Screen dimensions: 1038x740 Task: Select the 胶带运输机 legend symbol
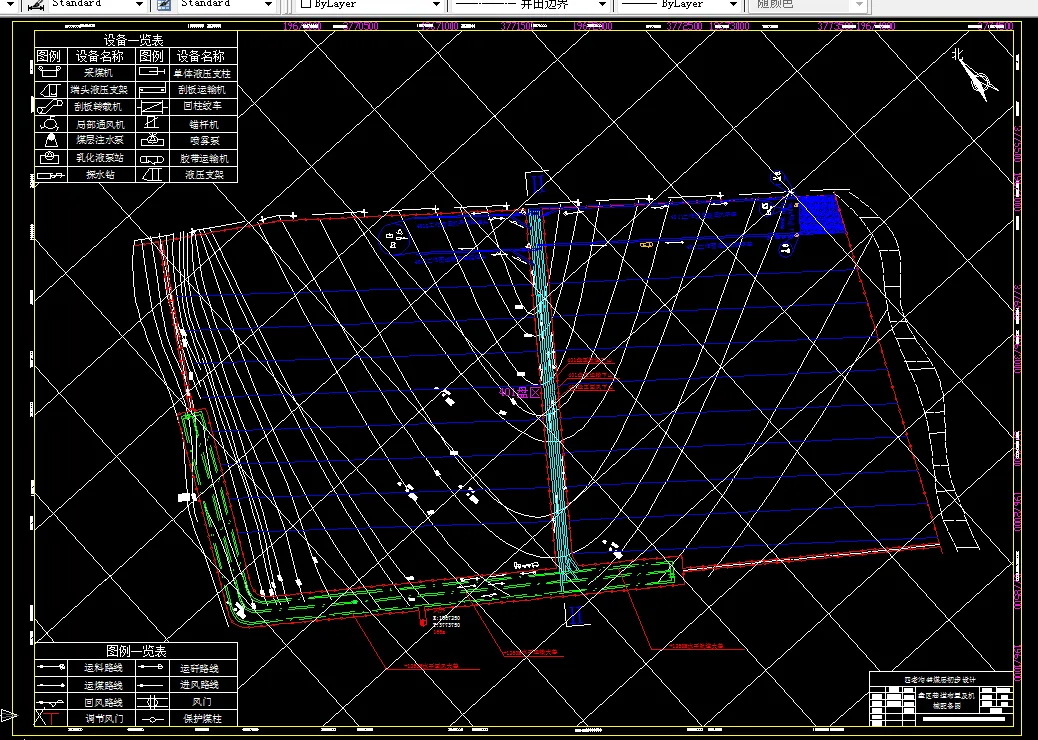point(152,158)
